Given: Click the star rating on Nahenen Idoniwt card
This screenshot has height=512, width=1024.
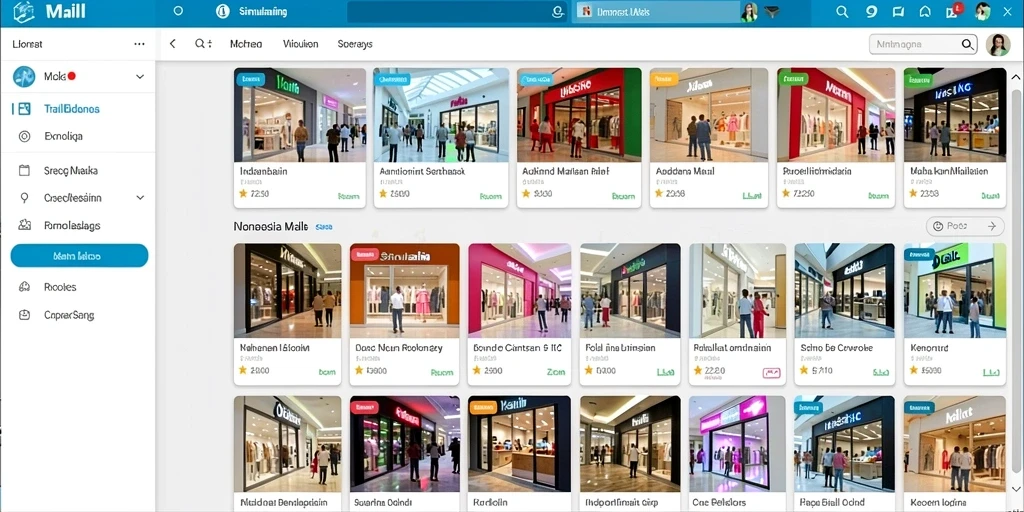Looking at the screenshot, I should (243, 370).
